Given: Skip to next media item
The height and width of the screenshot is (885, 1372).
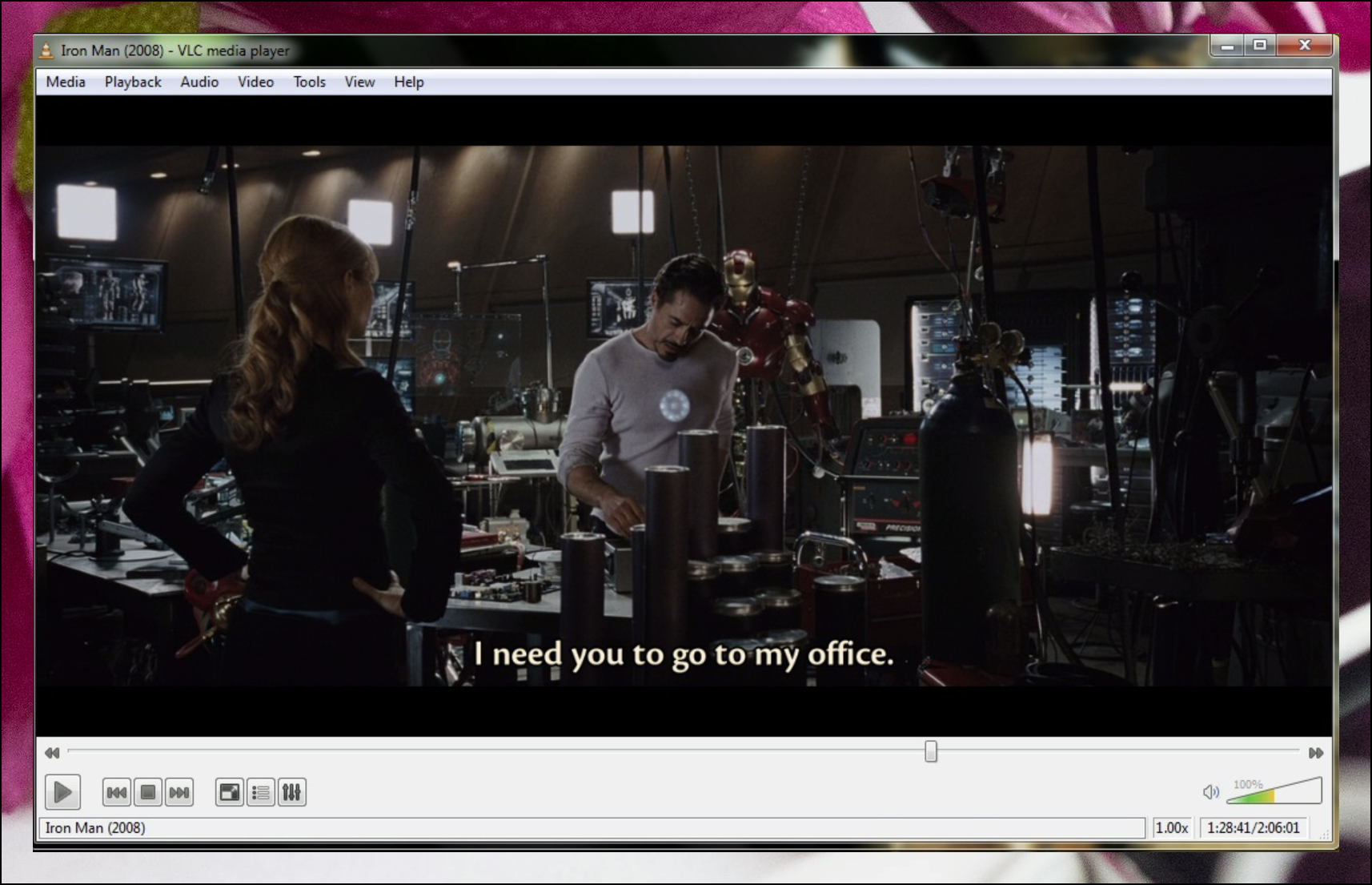Looking at the screenshot, I should click(179, 793).
